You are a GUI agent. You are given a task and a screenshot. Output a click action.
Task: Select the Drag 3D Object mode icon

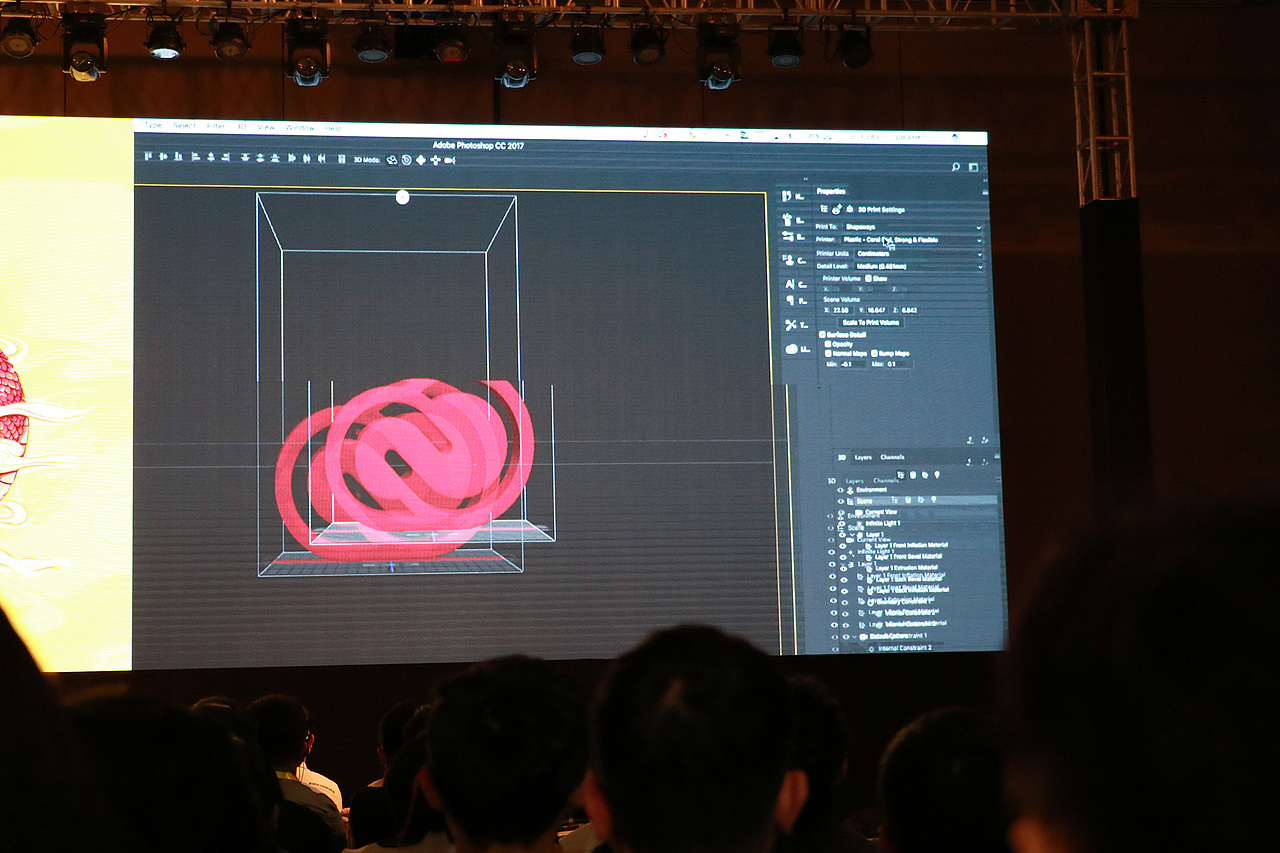coord(420,160)
